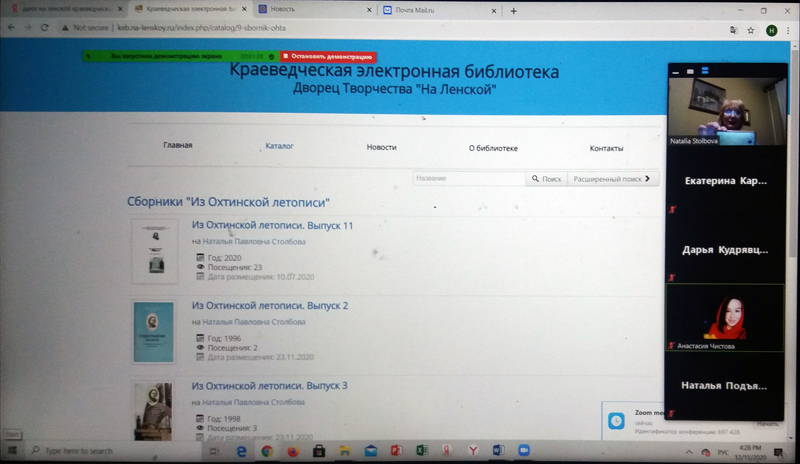Launch Firefox from the taskbar
Viewport: 800px width, 464px height.
pyautogui.click(x=293, y=451)
